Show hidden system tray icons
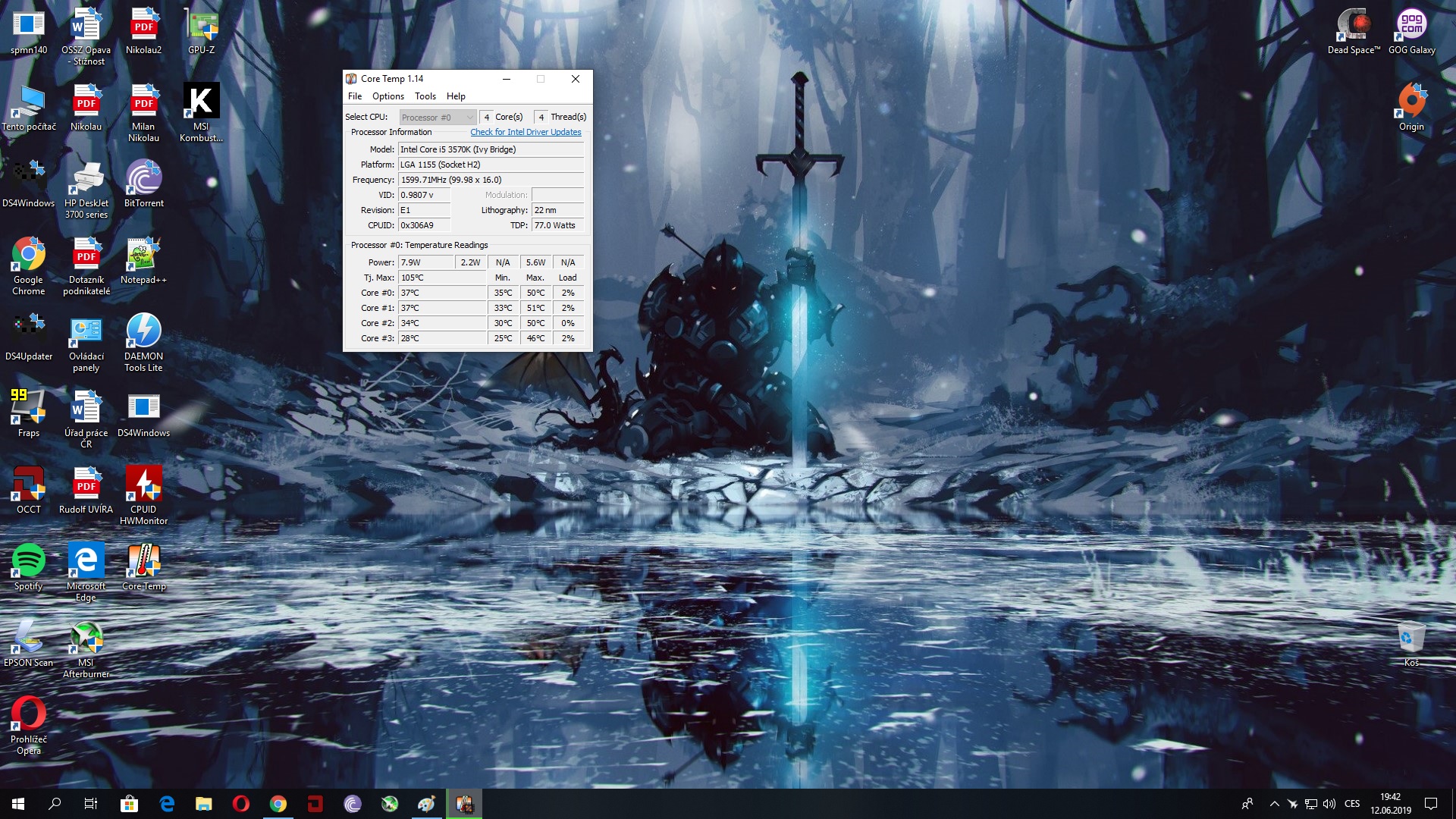Image resolution: width=1456 pixels, height=819 pixels. coord(1274,804)
